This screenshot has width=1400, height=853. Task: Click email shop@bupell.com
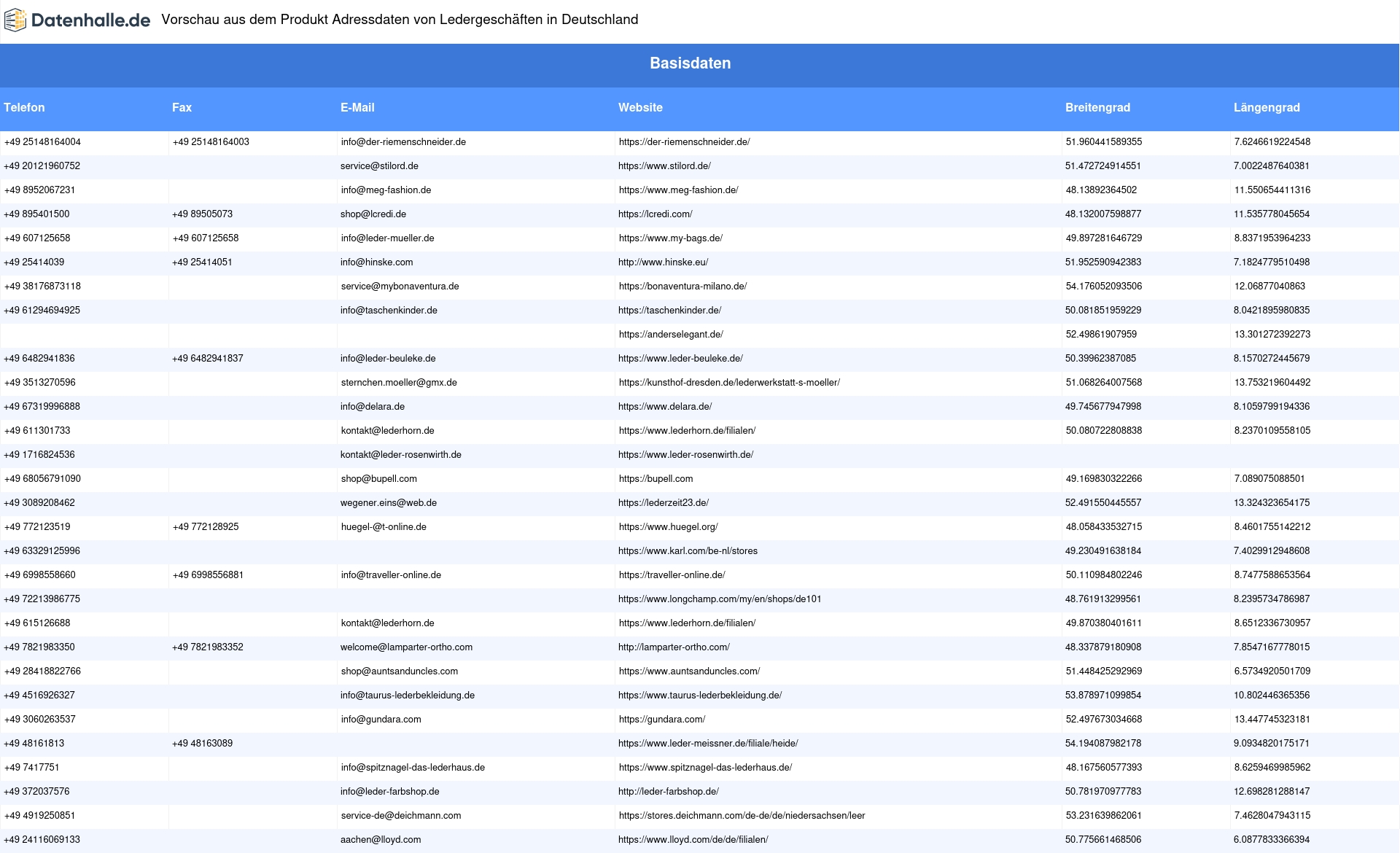click(x=379, y=479)
